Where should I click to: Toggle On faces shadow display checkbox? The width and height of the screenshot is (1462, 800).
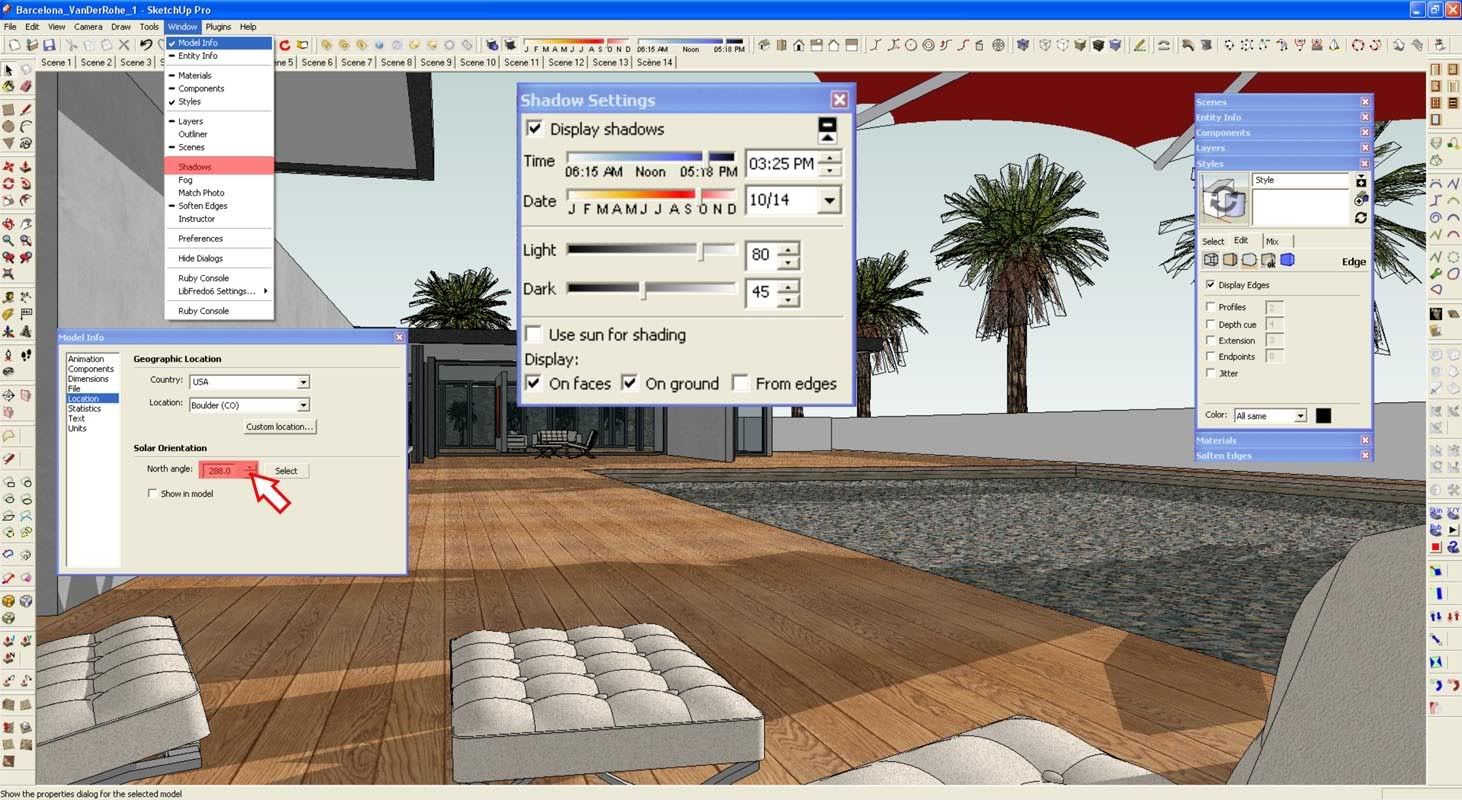click(x=534, y=383)
